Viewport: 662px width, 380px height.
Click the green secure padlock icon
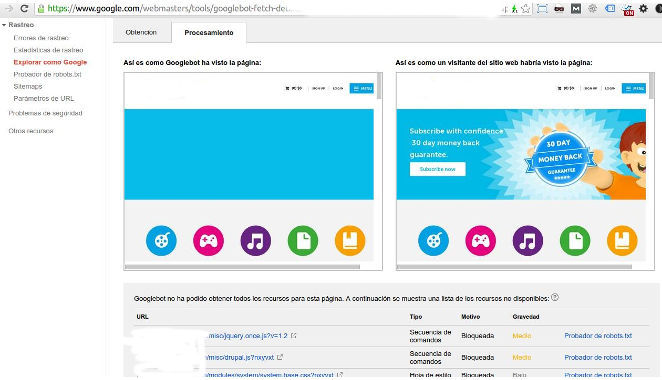coord(41,8)
